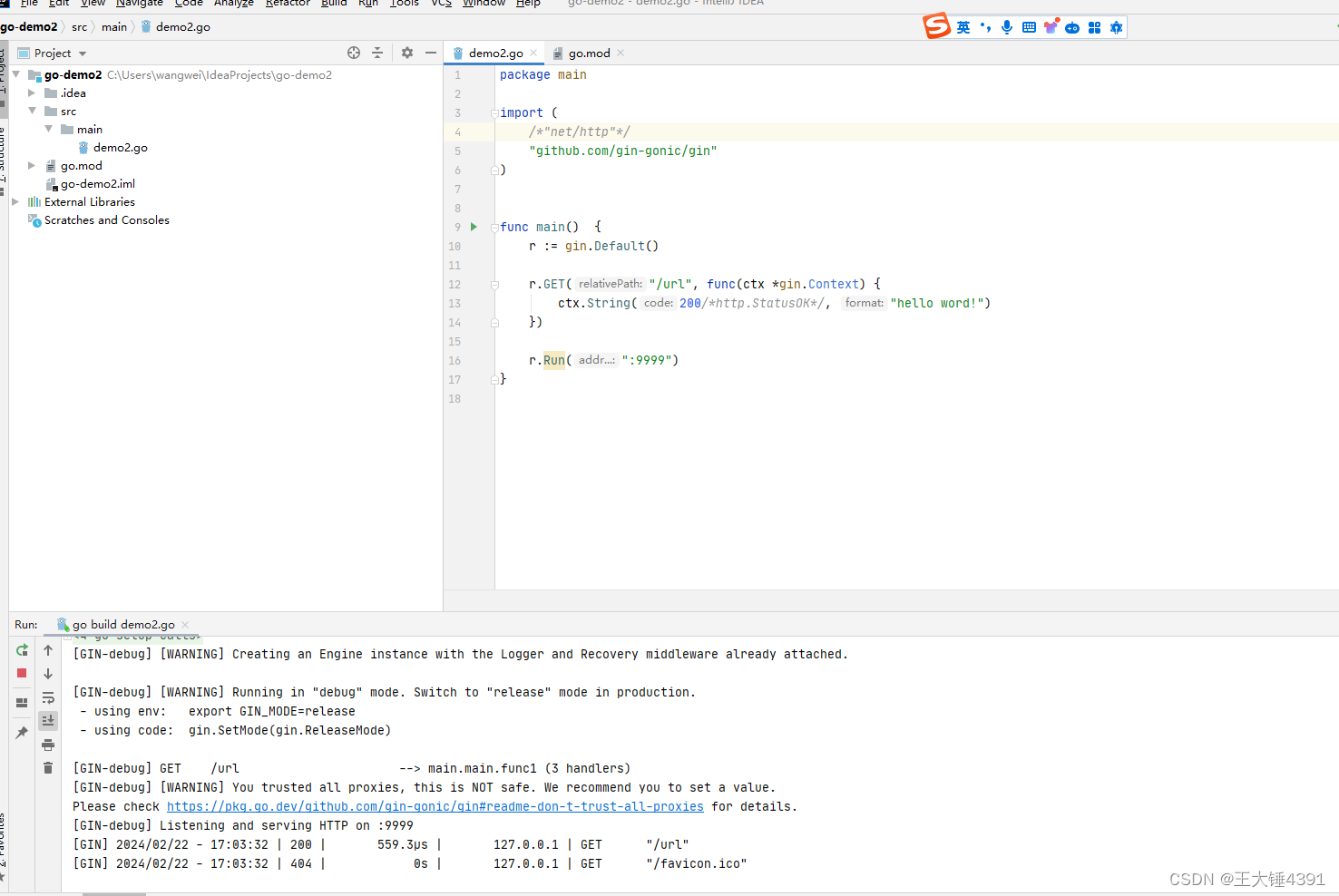Open Sogou toolbox grid icon
Screen dimensions: 1339x896
[1094, 27]
